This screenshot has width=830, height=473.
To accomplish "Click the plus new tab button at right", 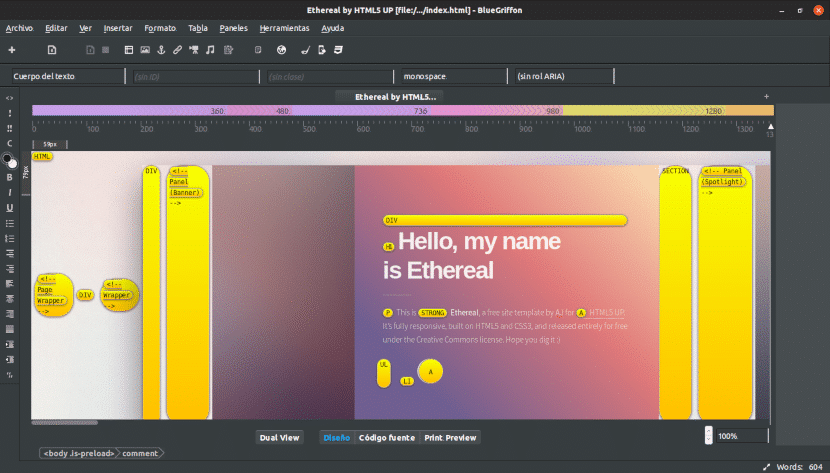I will click(x=766, y=96).
